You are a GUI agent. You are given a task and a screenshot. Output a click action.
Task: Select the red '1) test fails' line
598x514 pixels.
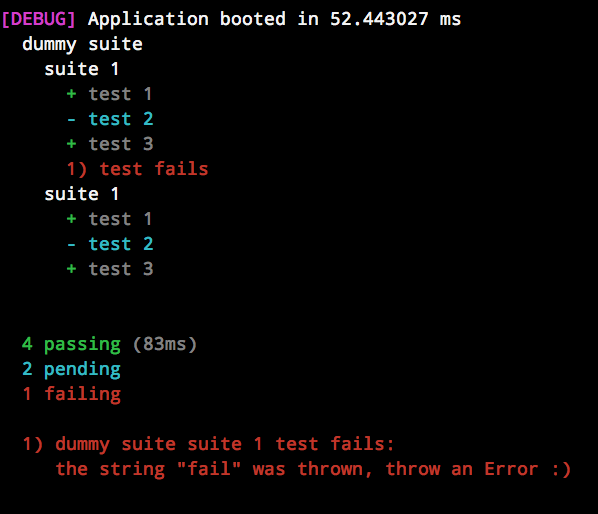137,169
